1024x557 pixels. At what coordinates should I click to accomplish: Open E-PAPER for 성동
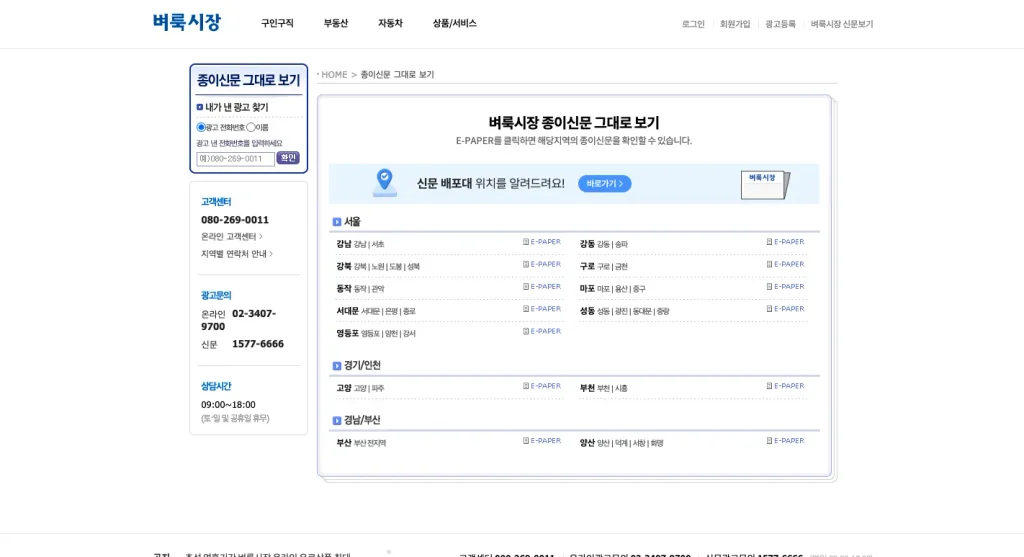(x=786, y=309)
